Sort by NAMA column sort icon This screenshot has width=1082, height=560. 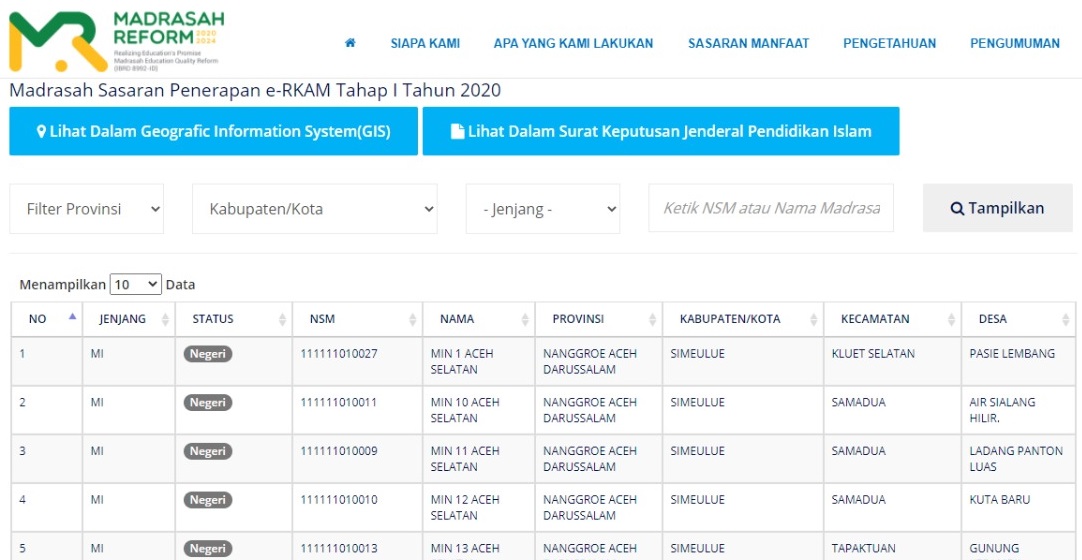(525, 319)
